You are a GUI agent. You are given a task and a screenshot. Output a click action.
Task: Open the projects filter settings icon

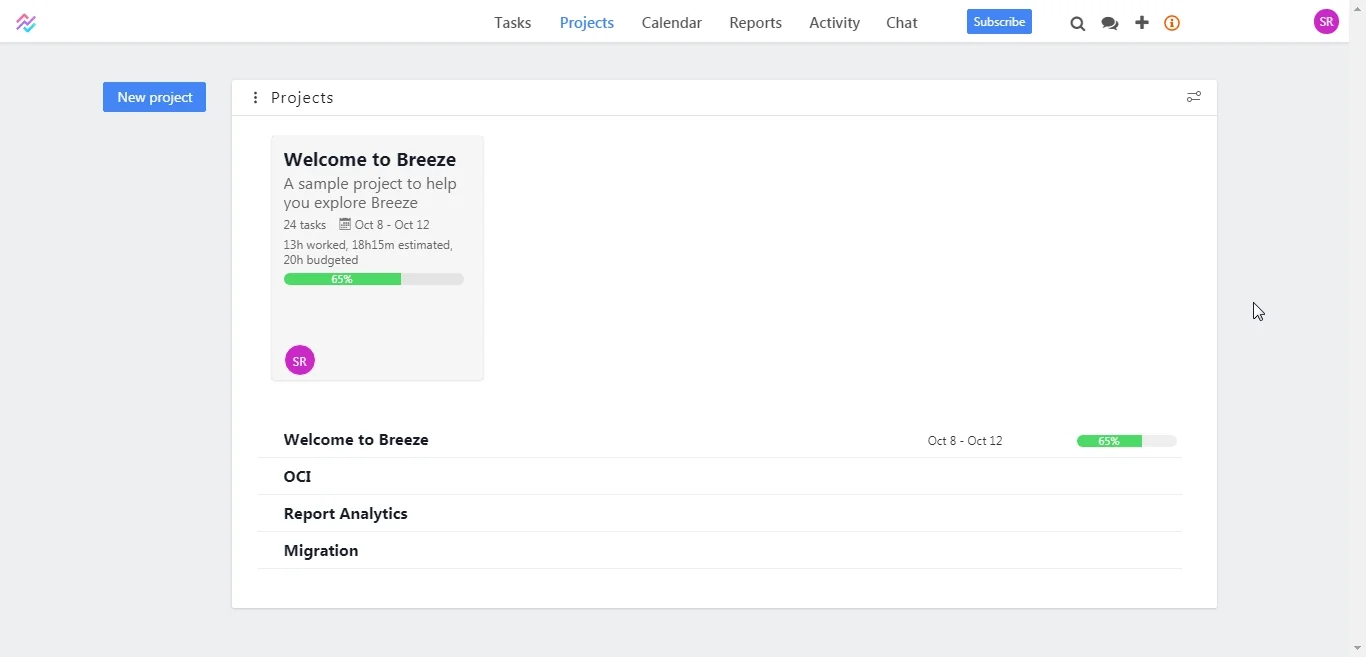coord(1194,97)
